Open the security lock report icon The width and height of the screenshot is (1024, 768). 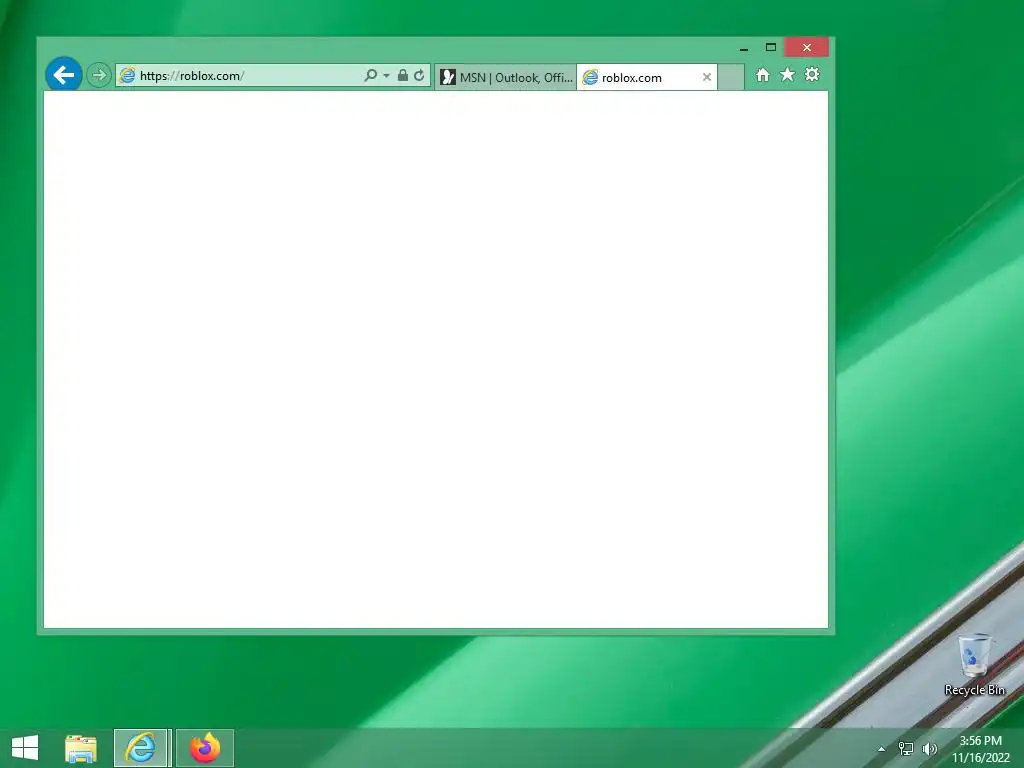tap(403, 75)
